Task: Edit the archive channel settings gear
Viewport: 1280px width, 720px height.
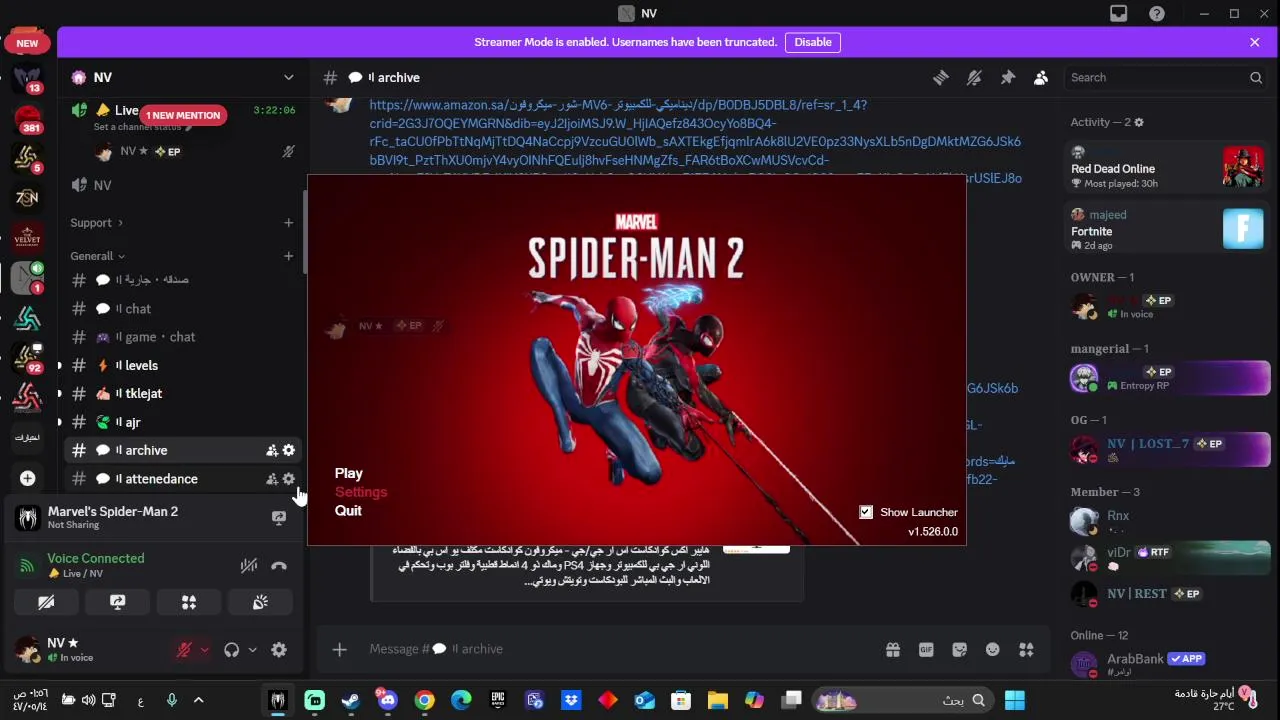Action: click(289, 451)
